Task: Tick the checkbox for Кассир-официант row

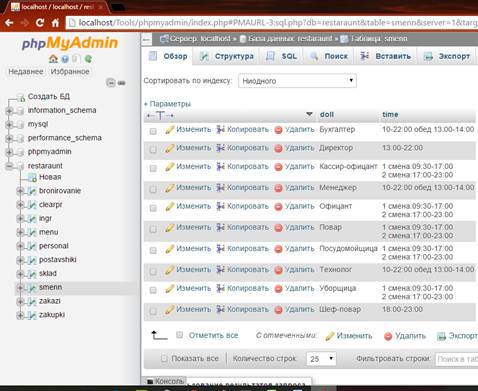Action: tap(153, 169)
